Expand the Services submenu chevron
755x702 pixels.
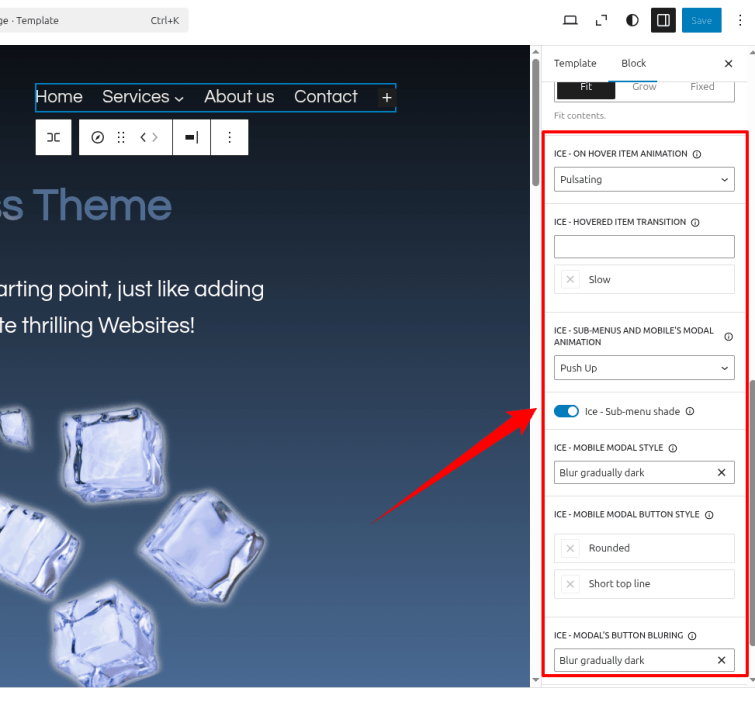179,99
